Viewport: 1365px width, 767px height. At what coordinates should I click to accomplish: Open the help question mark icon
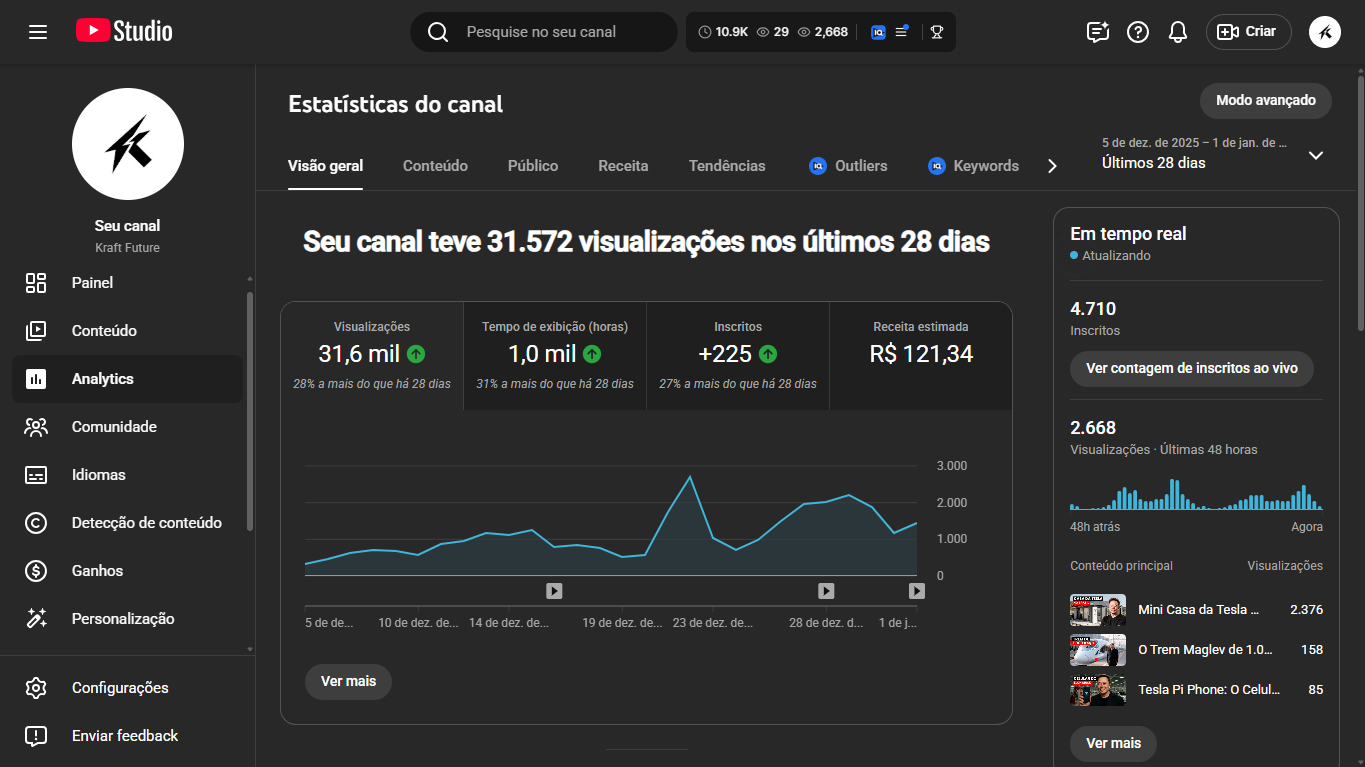pos(1138,32)
